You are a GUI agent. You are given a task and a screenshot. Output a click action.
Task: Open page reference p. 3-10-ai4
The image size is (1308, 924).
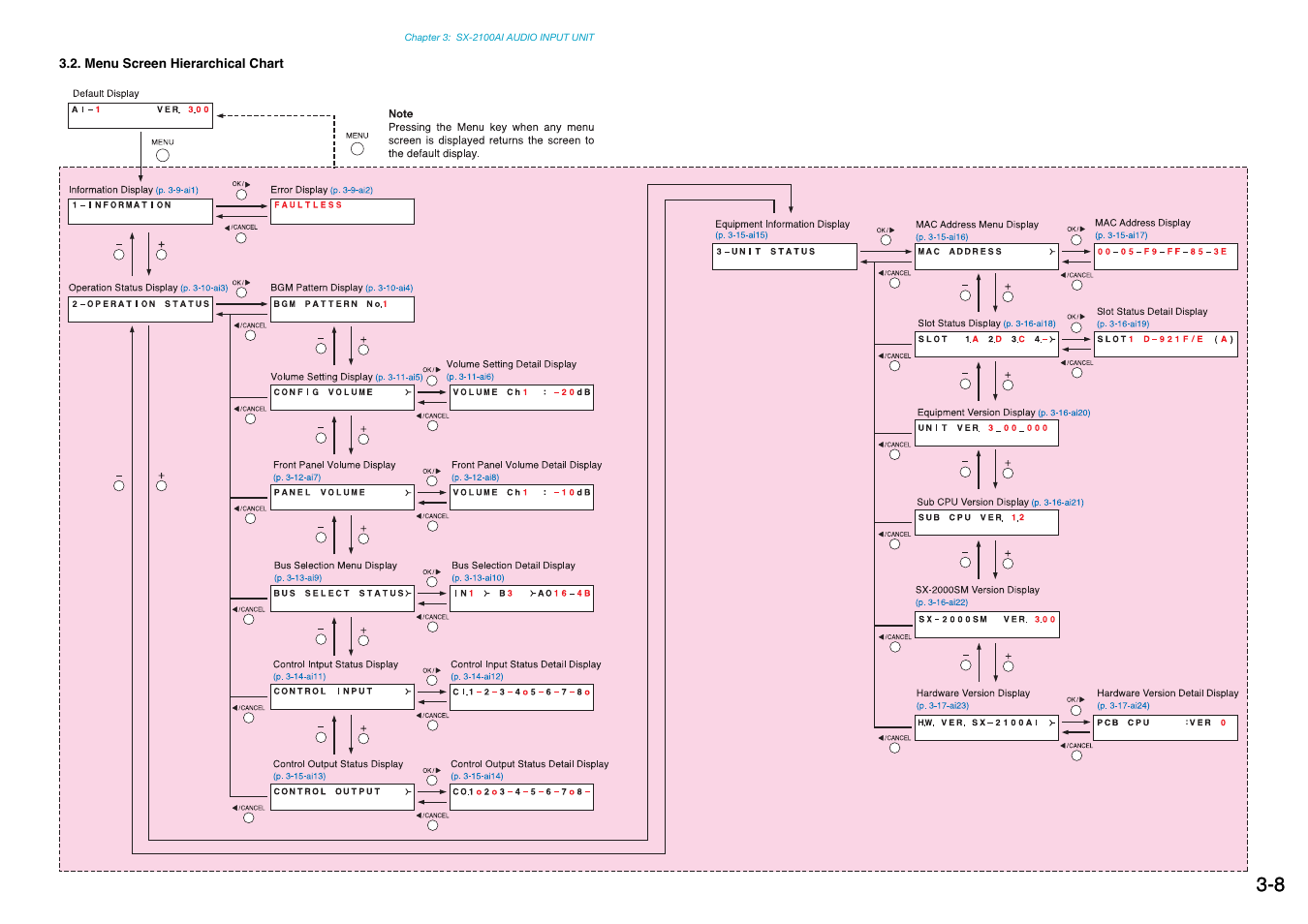[x=389, y=289]
